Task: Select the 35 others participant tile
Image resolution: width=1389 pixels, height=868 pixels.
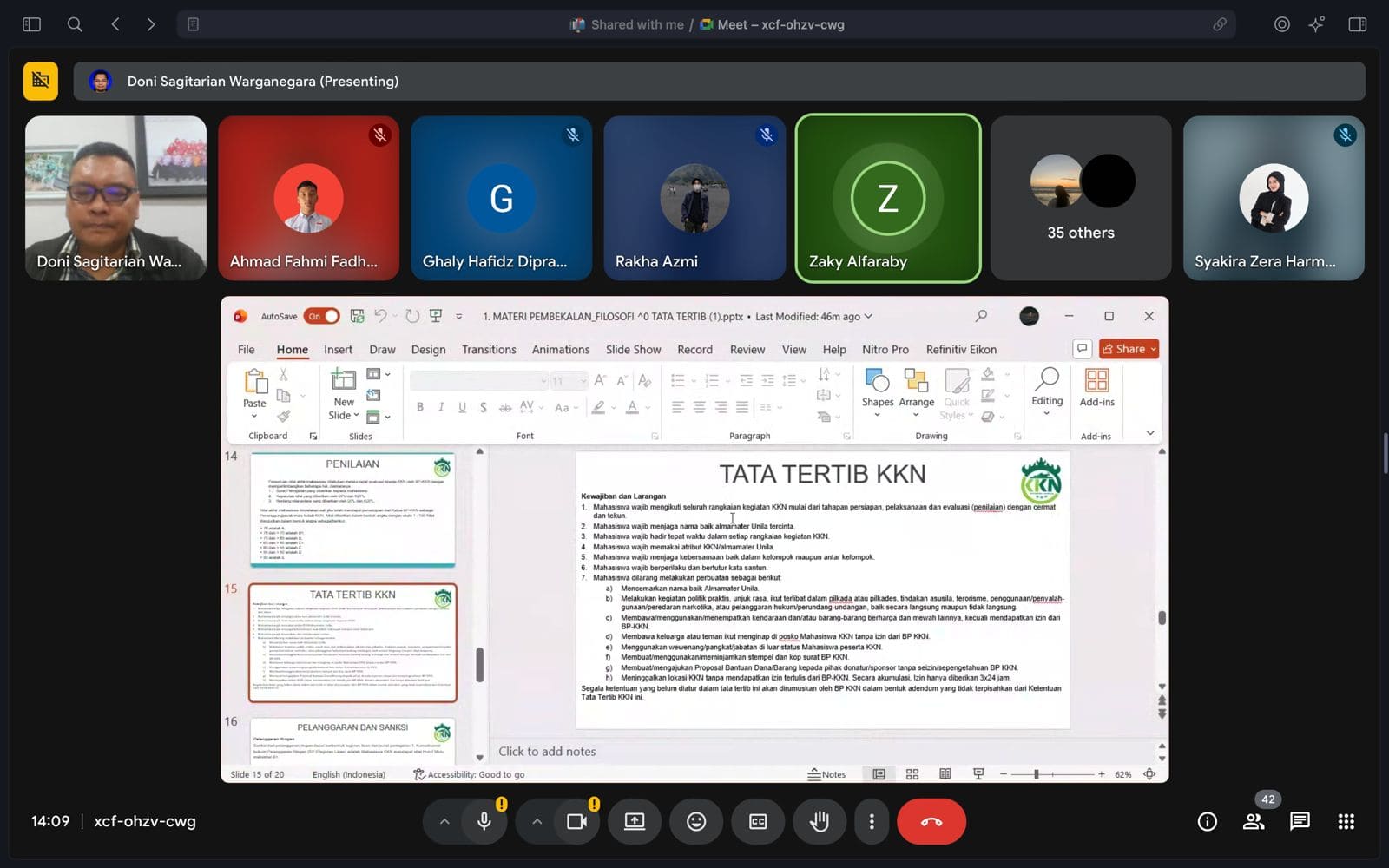Action: click(1081, 198)
